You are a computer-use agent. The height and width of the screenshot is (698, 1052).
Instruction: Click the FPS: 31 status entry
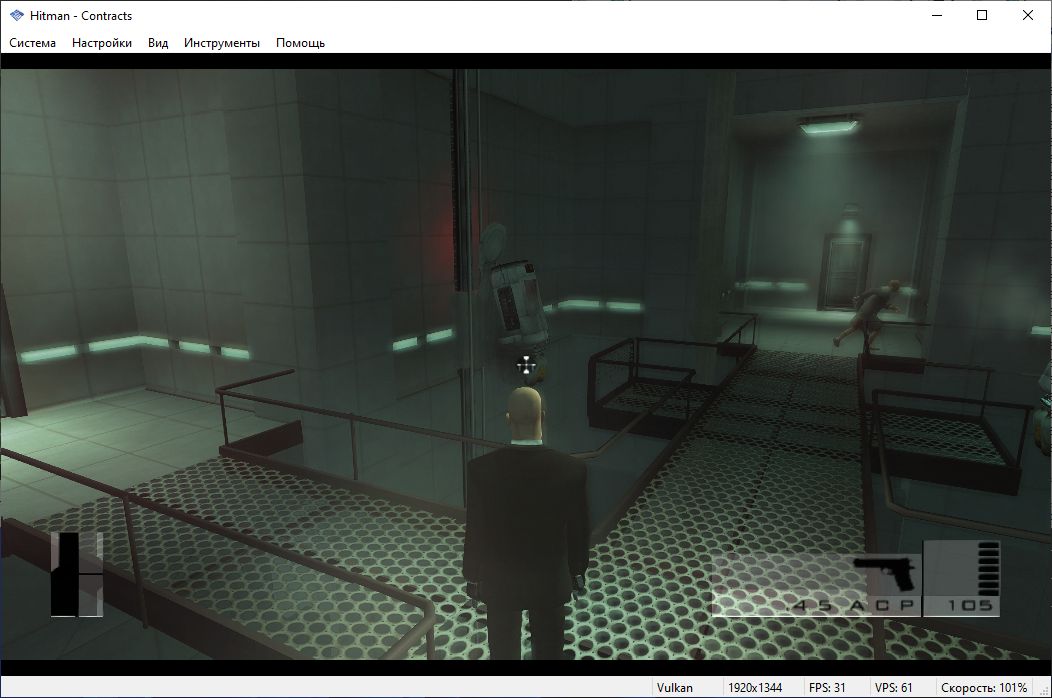(827, 687)
